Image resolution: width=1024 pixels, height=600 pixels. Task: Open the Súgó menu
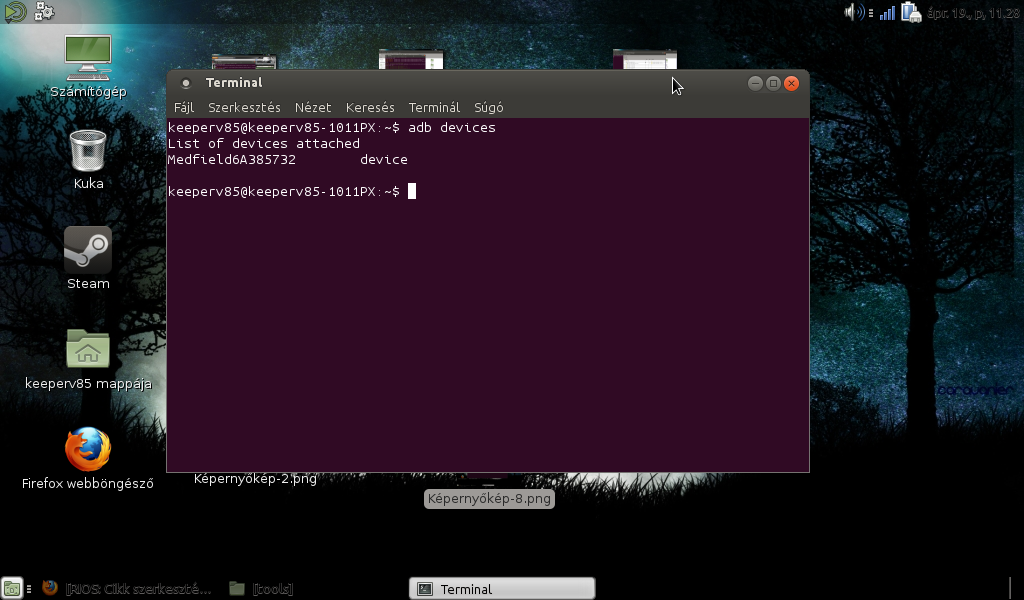click(488, 107)
